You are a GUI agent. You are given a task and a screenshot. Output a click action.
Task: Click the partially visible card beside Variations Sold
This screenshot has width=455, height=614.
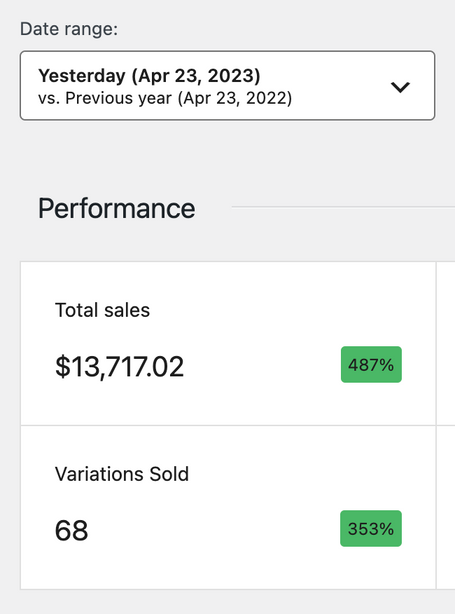446,507
